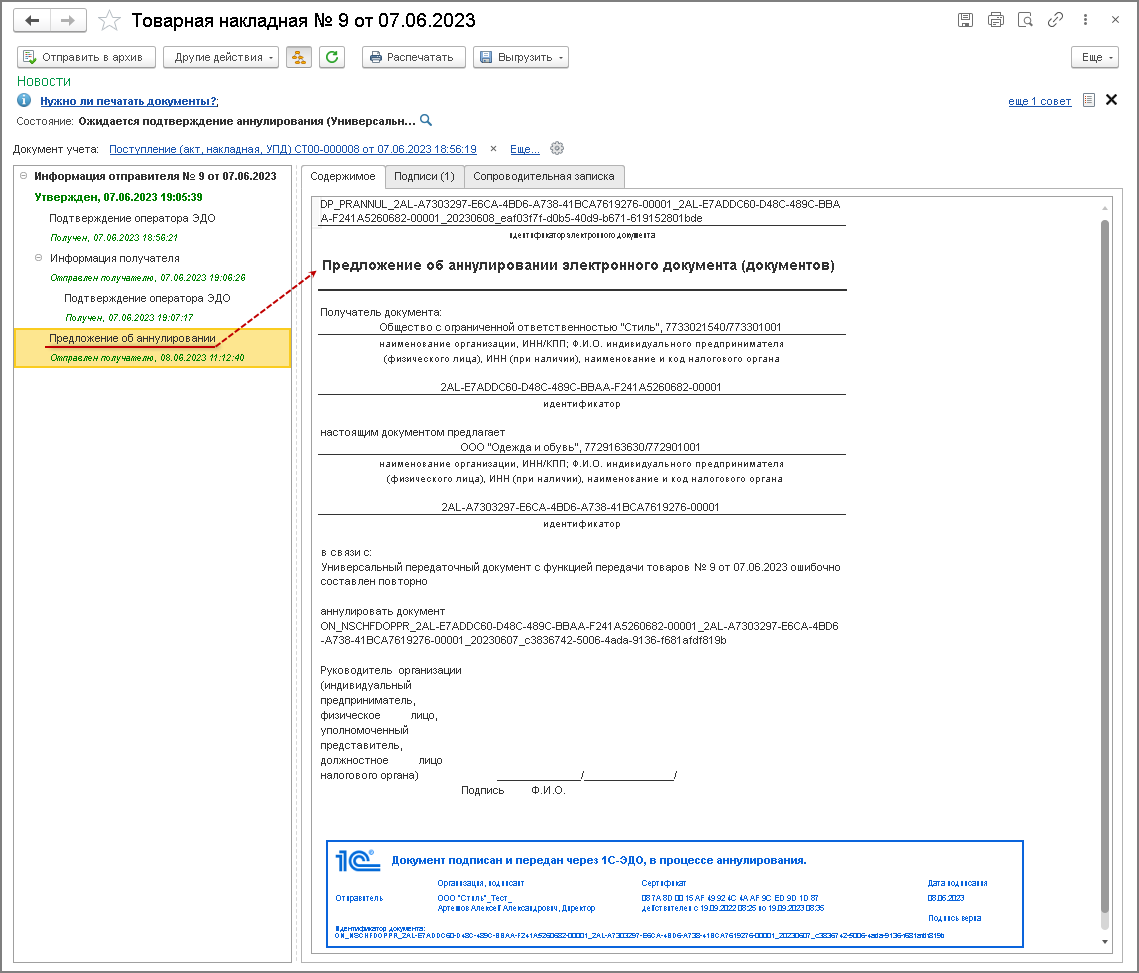The height and width of the screenshot is (973, 1139).
Task: Click text Получен, 07.06.2023 19:07:17
Action: point(129,318)
